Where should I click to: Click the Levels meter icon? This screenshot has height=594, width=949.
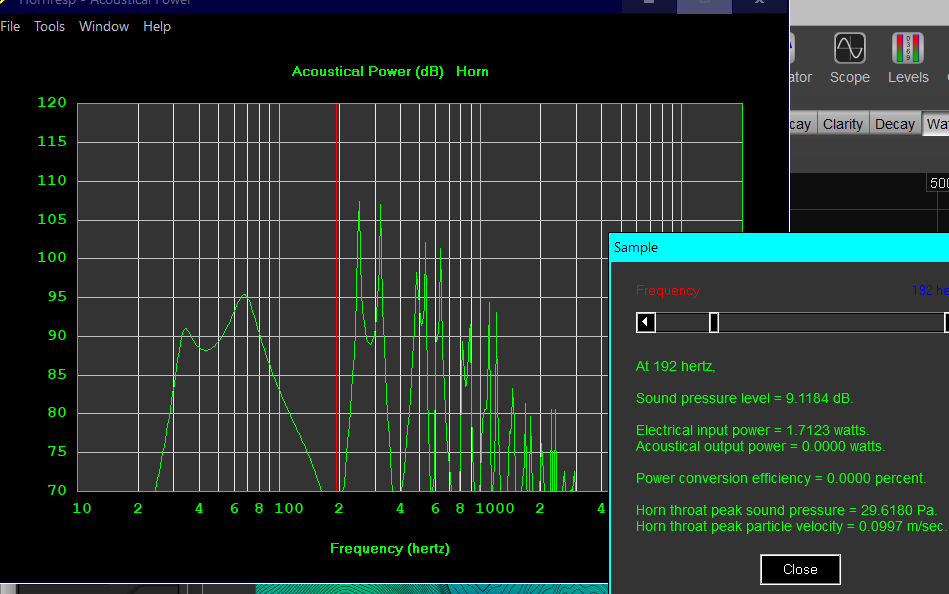pos(908,58)
